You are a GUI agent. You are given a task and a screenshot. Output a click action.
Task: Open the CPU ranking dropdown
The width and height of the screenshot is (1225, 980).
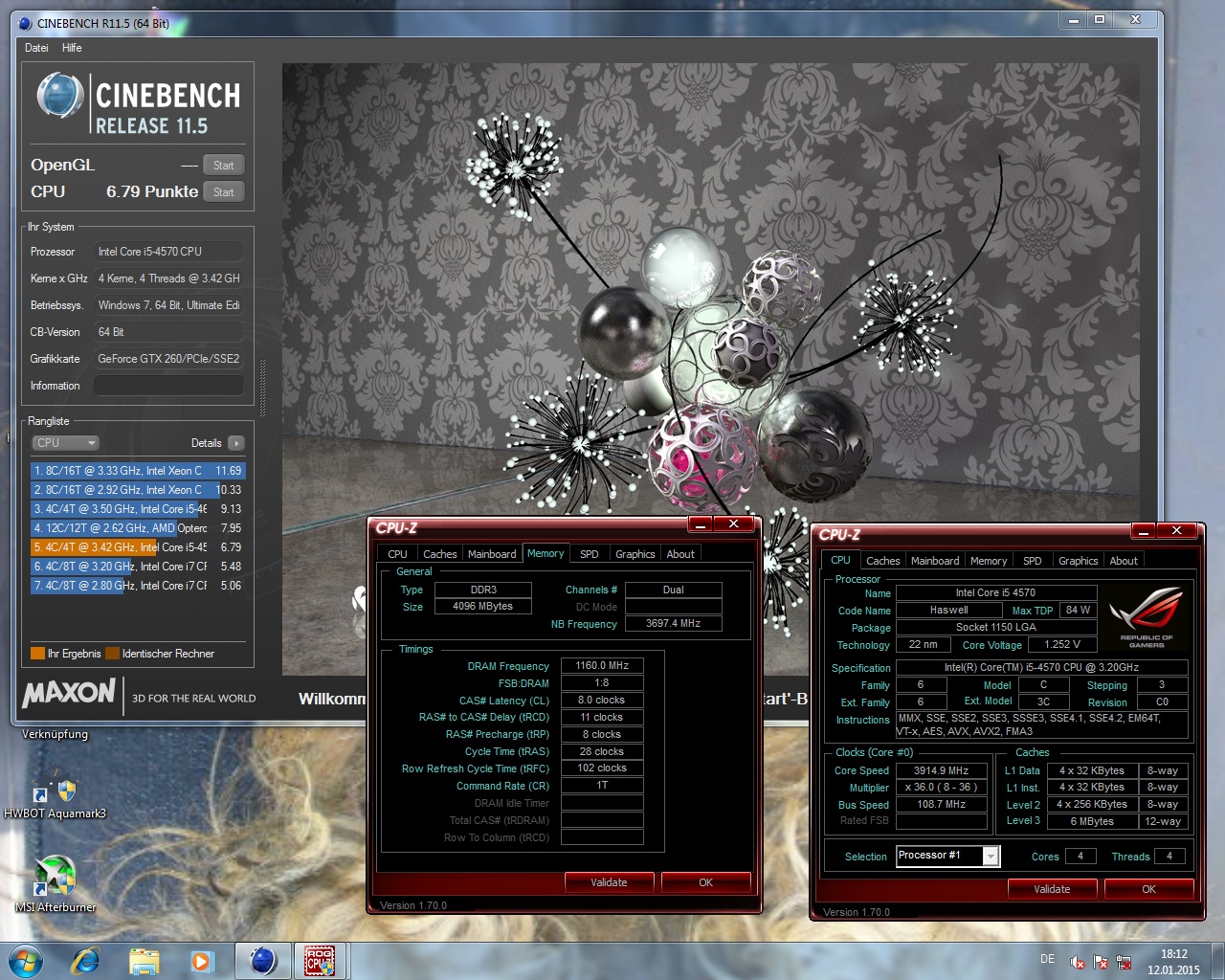coord(65,443)
